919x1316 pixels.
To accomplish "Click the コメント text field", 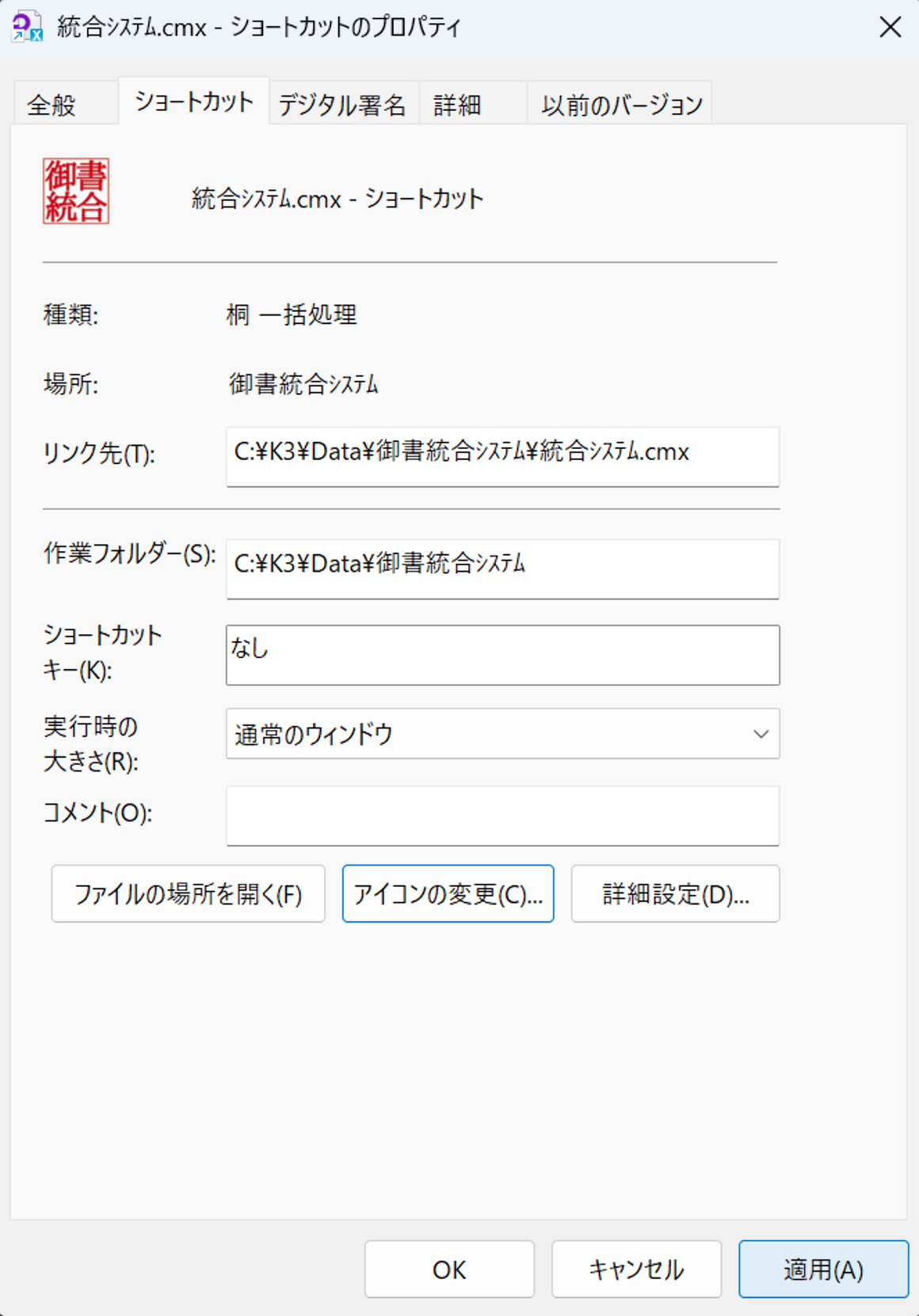I will [x=502, y=816].
